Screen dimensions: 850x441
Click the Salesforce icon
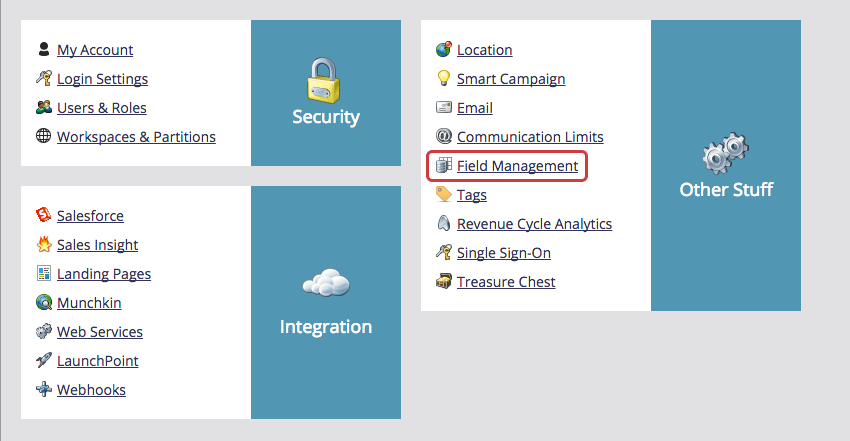click(44, 216)
